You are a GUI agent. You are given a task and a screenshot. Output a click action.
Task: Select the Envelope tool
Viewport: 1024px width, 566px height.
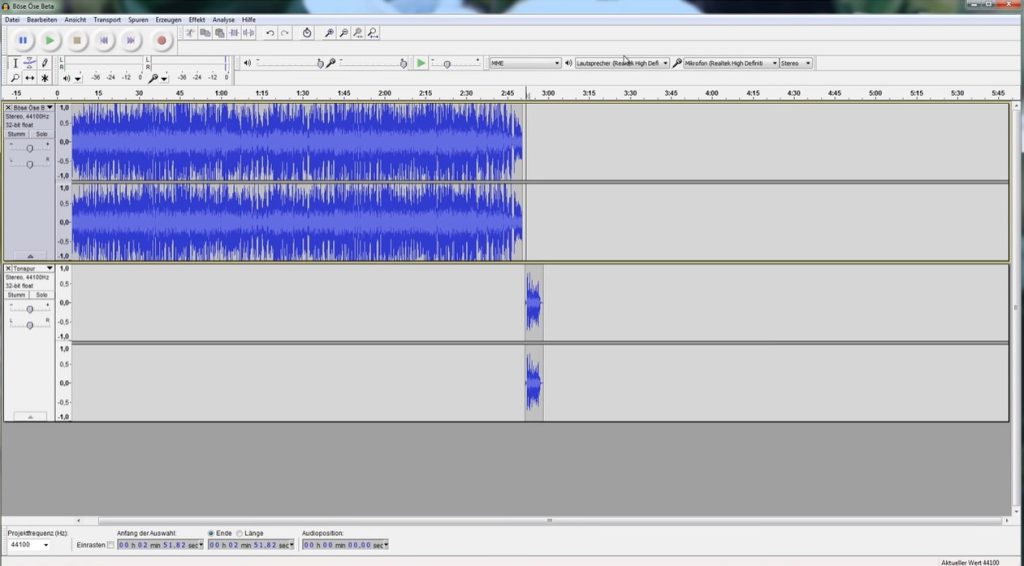click(29, 63)
